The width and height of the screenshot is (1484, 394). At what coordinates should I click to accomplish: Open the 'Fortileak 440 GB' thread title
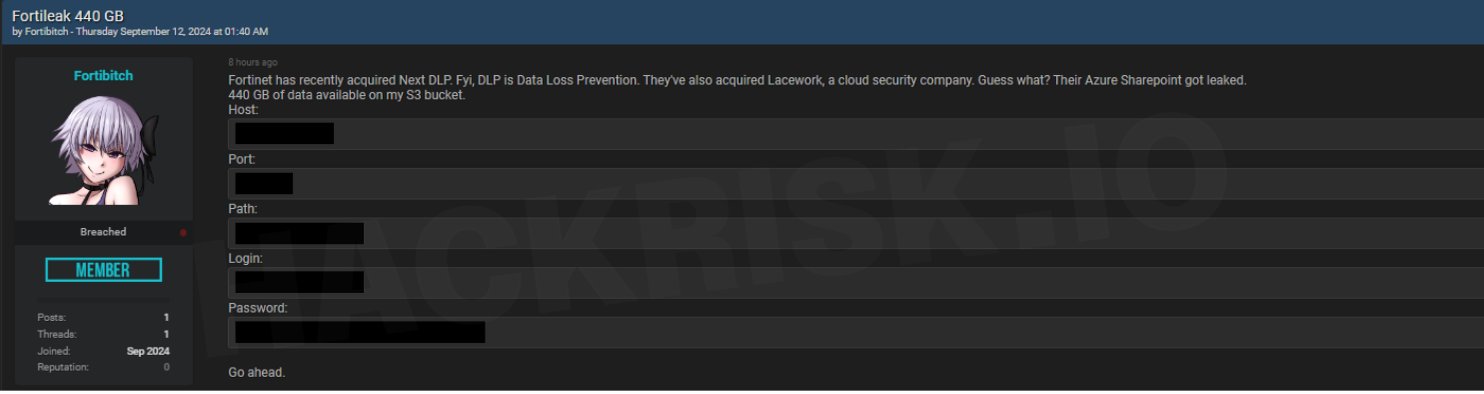click(x=68, y=17)
